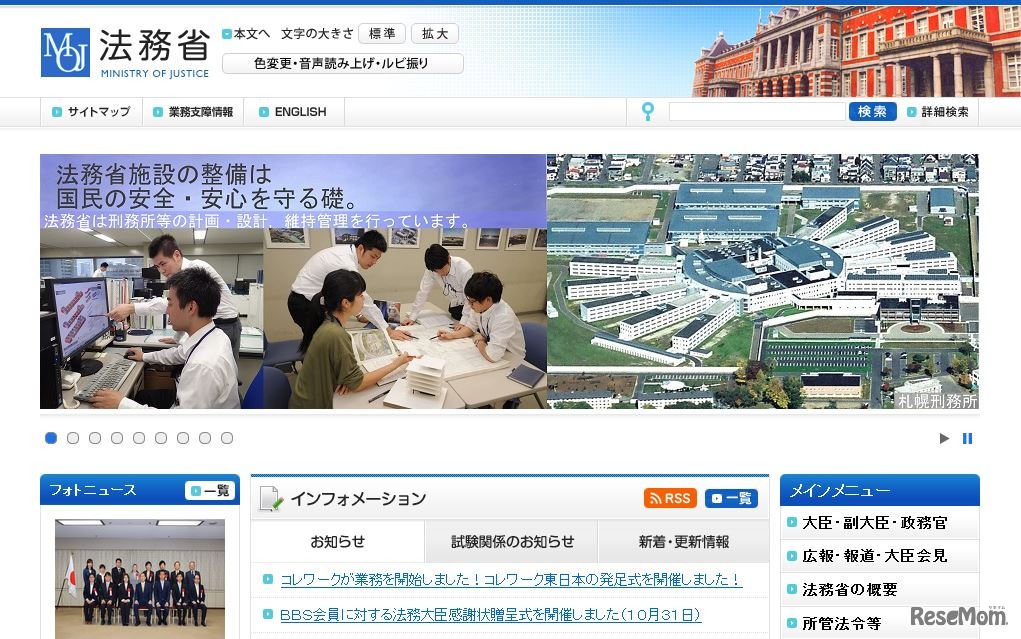1021x639 pixels.
Task: Select the first slideshow indicator dot
Action: point(51,438)
